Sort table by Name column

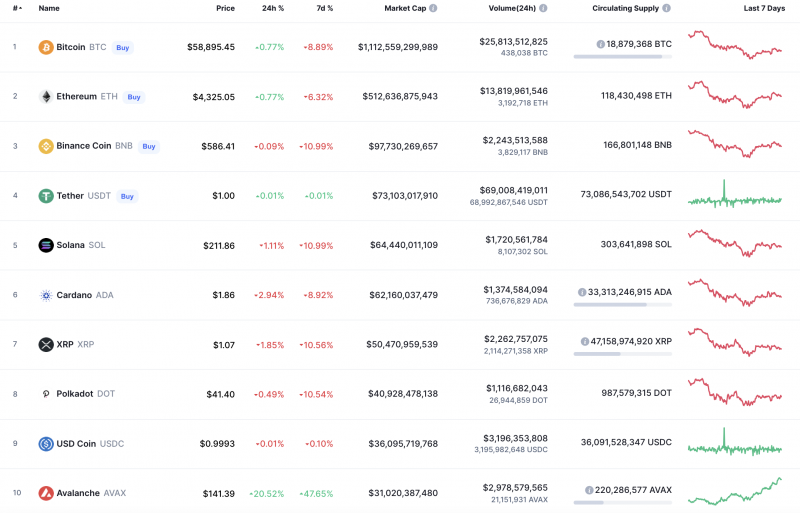point(49,8)
